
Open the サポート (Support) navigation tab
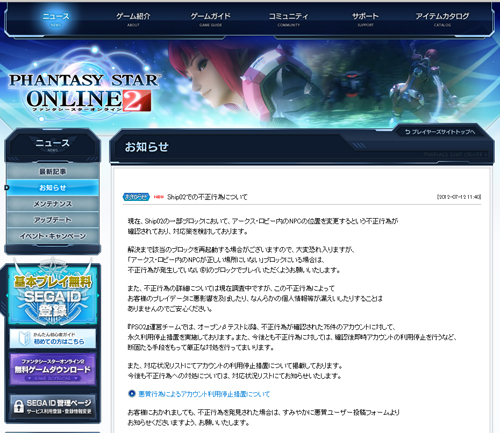pos(365,19)
